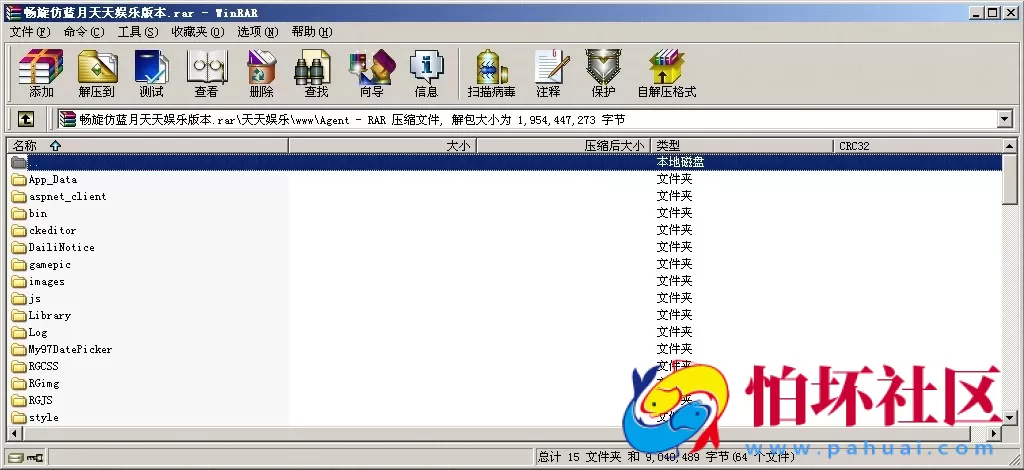Screen dimensions: 1024x470
Task: Click the vertical scrollbar up arrow
Action: pyautogui.click(x=1010, y=146)
